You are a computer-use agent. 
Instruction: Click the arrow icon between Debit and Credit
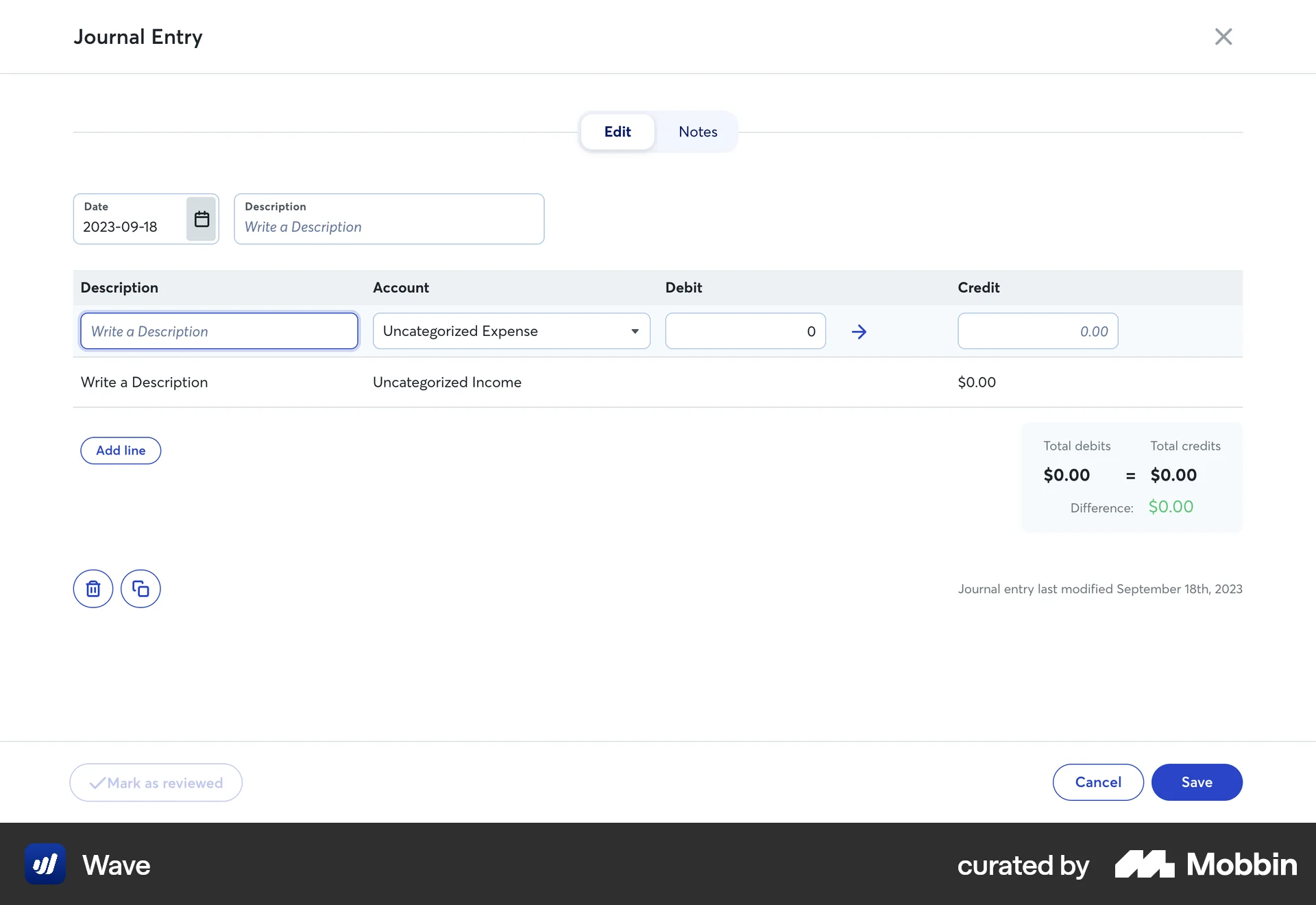click(859, 331)
